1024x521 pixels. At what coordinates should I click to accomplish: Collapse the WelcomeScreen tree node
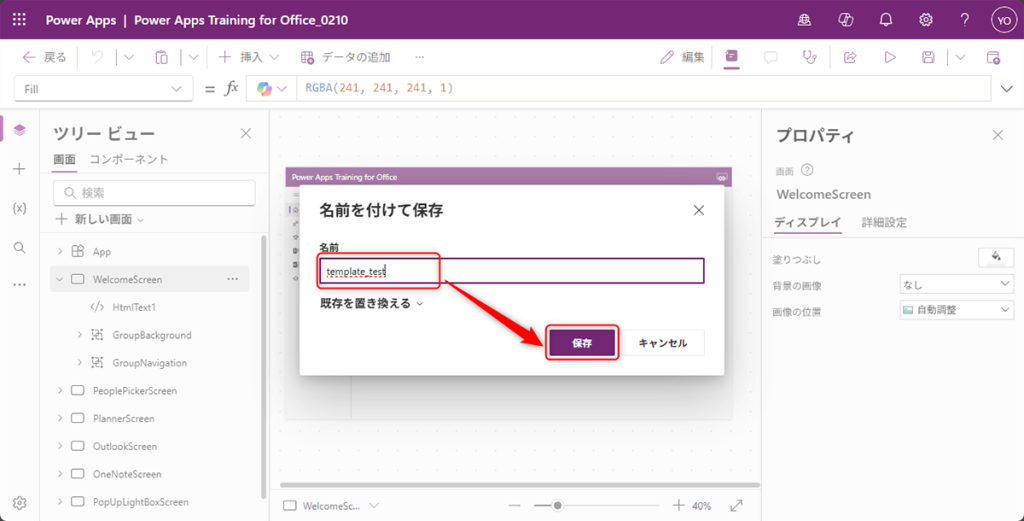coord(60,279)
